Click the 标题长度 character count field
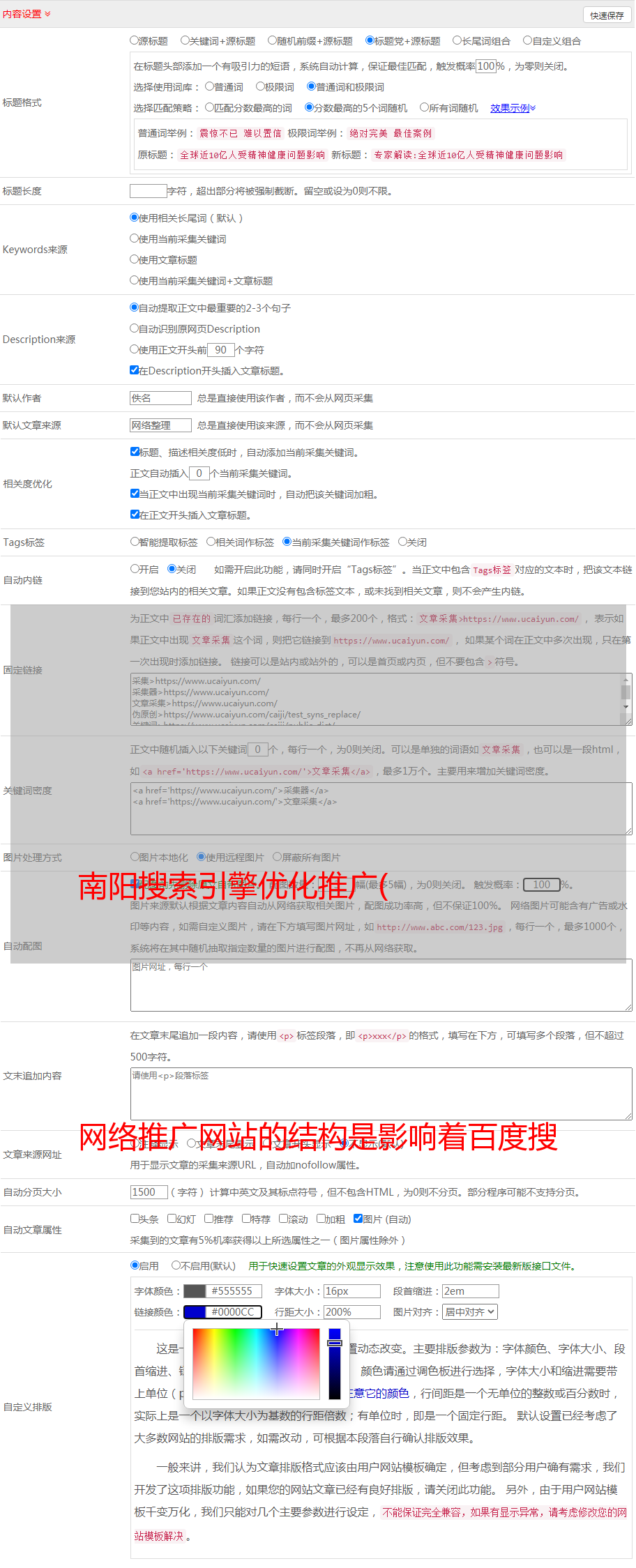This screenshot has height=1568, width=636. click(x=148, y=191)
